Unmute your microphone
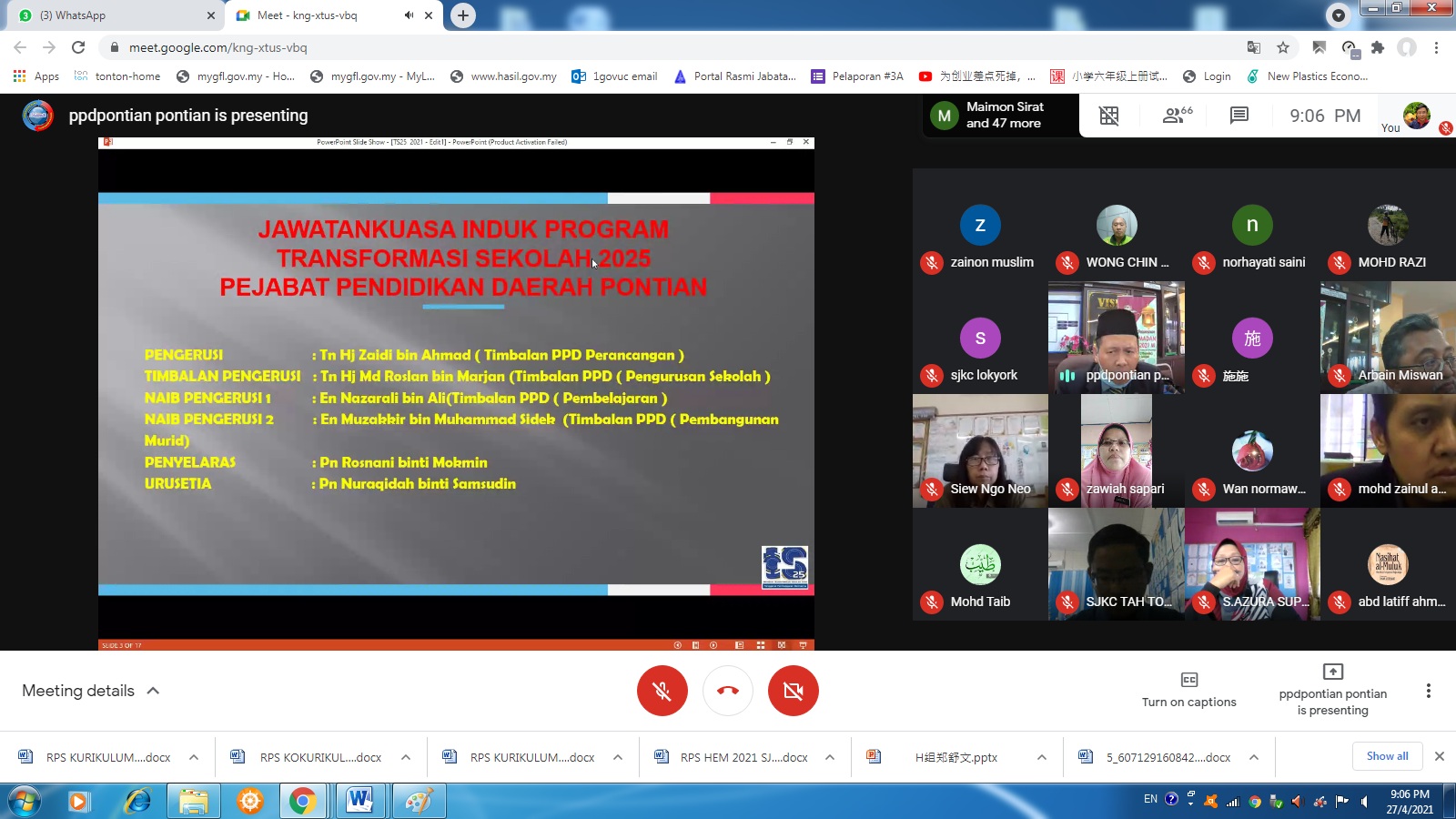 pos(662,691)
